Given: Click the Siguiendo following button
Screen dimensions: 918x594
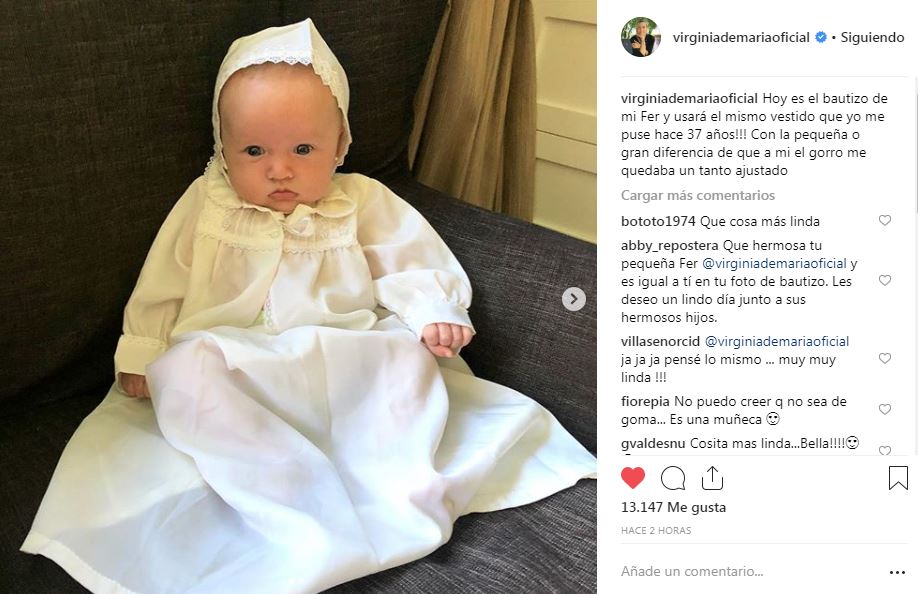Looking at the screenshot, I should click(x=872, y=37).
